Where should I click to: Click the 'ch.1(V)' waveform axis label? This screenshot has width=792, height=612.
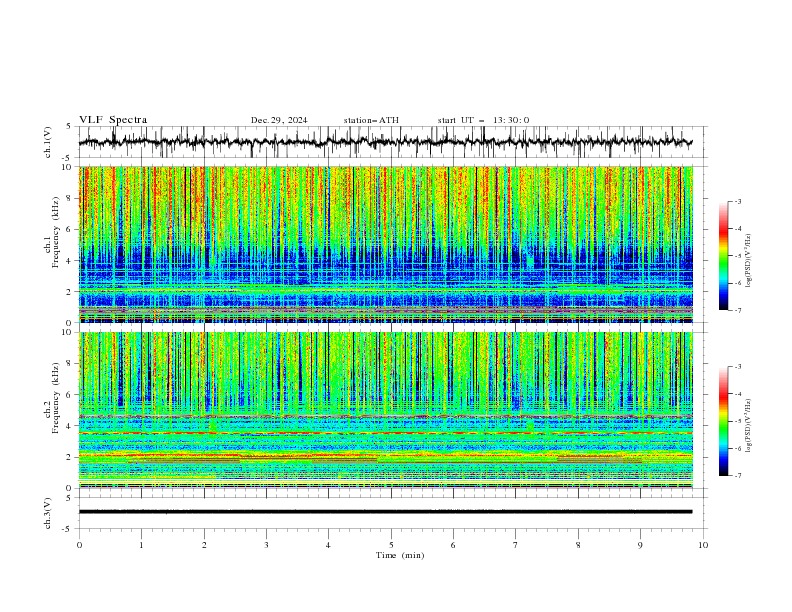[x=47, y=142]
